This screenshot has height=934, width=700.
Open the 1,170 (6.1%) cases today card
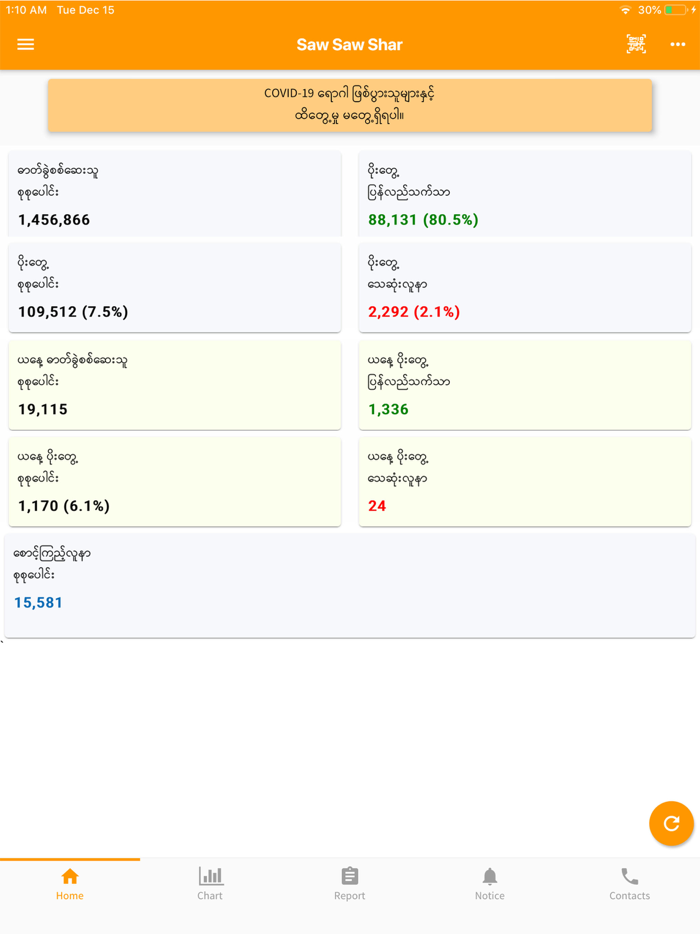pyautogui.click(x=175, y=481)
